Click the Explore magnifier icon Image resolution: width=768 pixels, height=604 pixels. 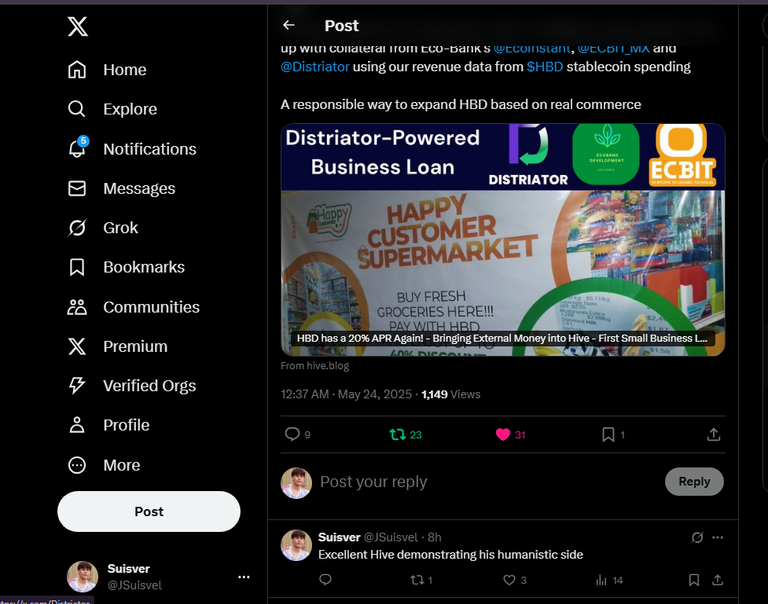77,109
